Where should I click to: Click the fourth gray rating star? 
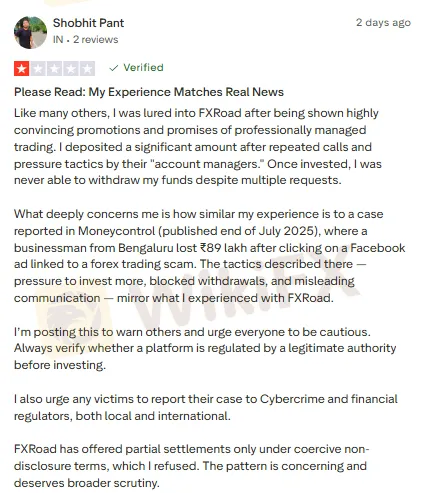(x=71, y=69)
